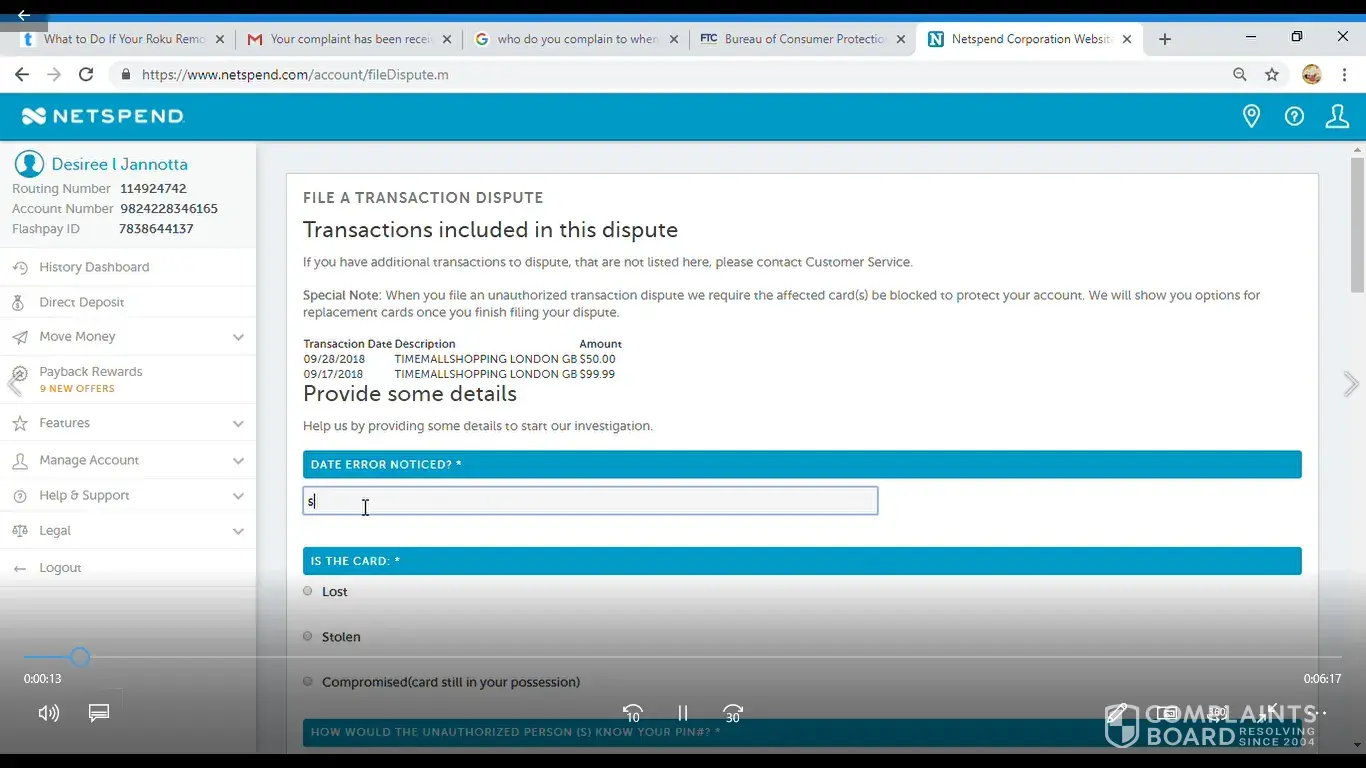Click the 09/28/2018 transaction date

(334, 359)
